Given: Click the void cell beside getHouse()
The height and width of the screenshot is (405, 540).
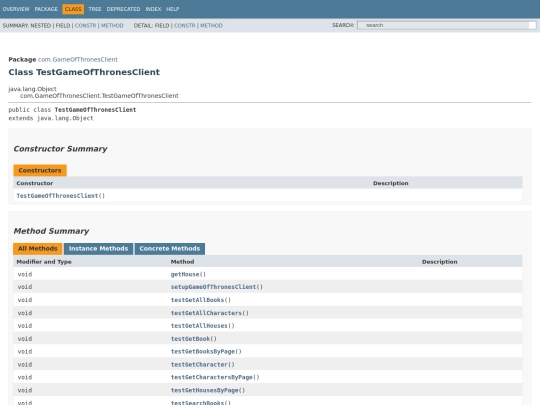Looking at the screenshot, I should [25, 274].
